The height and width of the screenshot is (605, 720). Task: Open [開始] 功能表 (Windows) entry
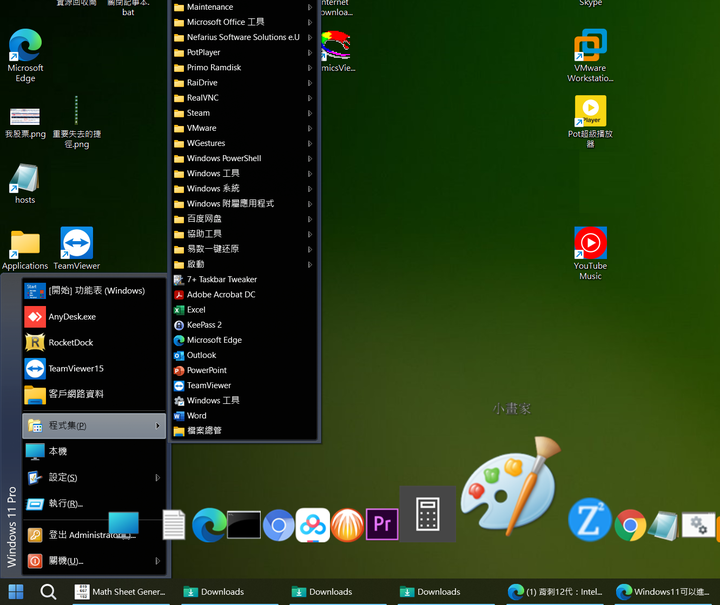pos(94,291)
